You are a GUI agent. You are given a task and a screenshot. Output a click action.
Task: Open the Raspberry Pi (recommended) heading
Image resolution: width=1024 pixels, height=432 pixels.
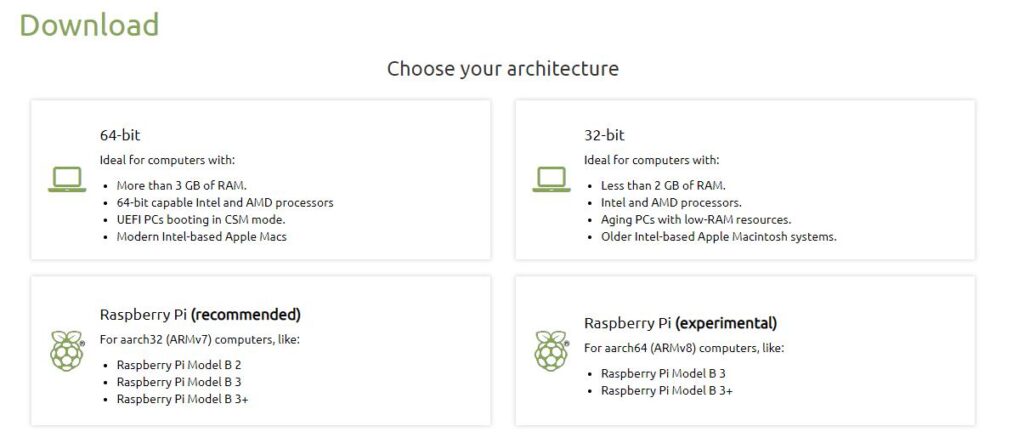click(200, 315)
